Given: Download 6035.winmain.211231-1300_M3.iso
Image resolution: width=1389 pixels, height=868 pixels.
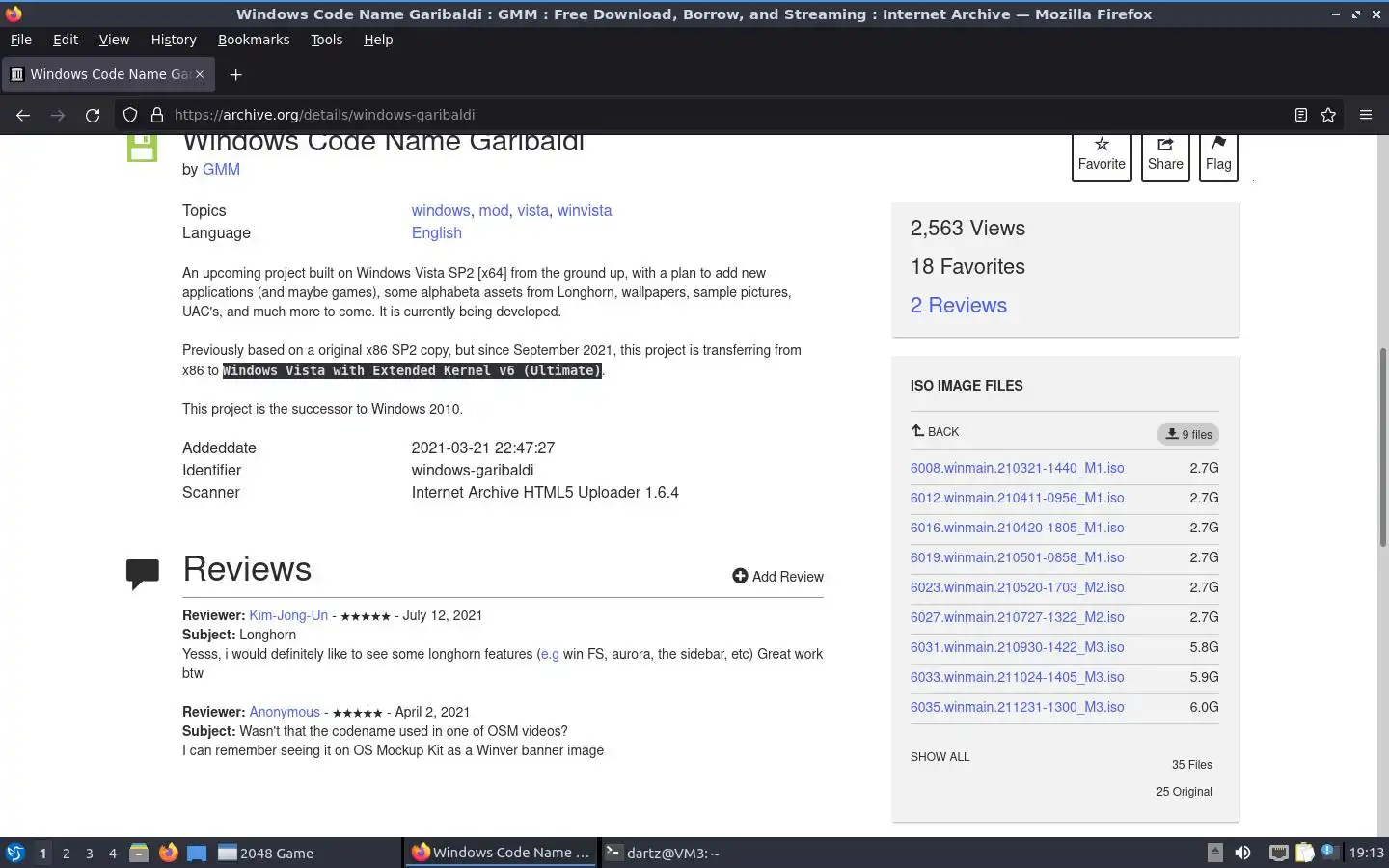Looking at the screenshot, I should pos(1017,707).
